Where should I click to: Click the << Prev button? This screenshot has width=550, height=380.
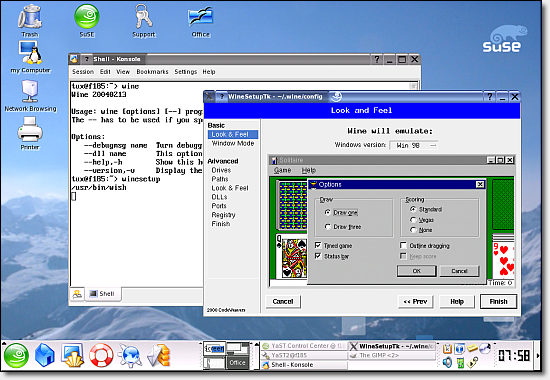pos(415,301)
